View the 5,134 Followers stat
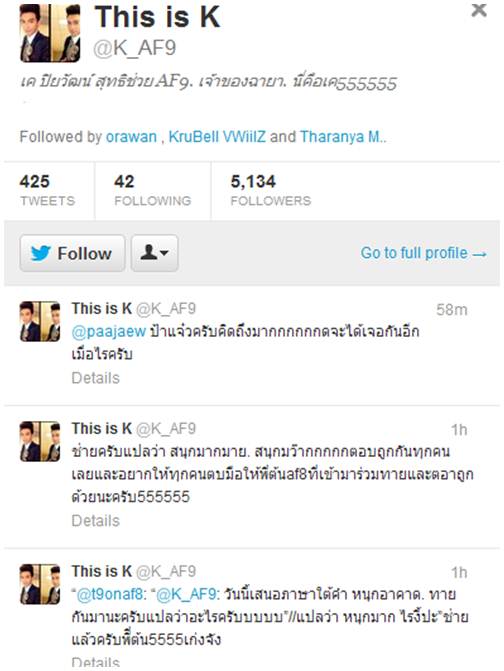The height and width of the screenshot is (671, 504). tap(270, 190)
